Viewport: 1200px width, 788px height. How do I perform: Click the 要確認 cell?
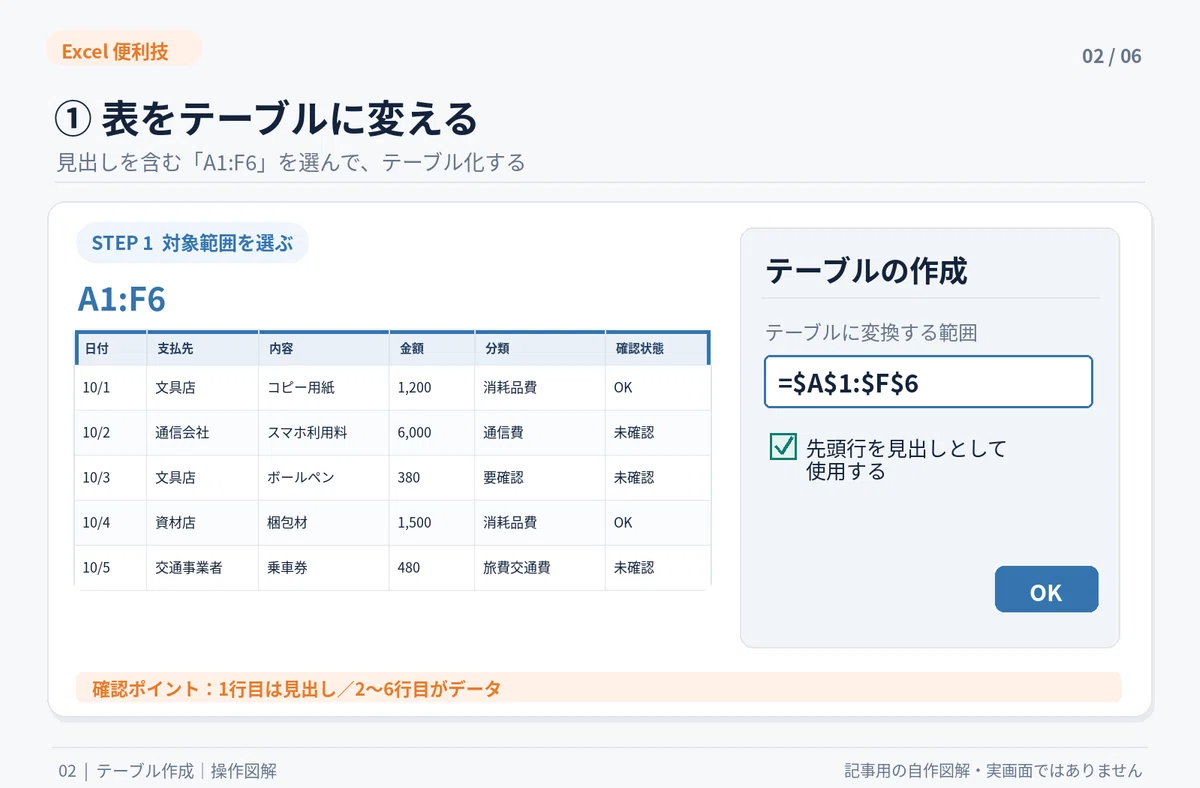point(540,478)
